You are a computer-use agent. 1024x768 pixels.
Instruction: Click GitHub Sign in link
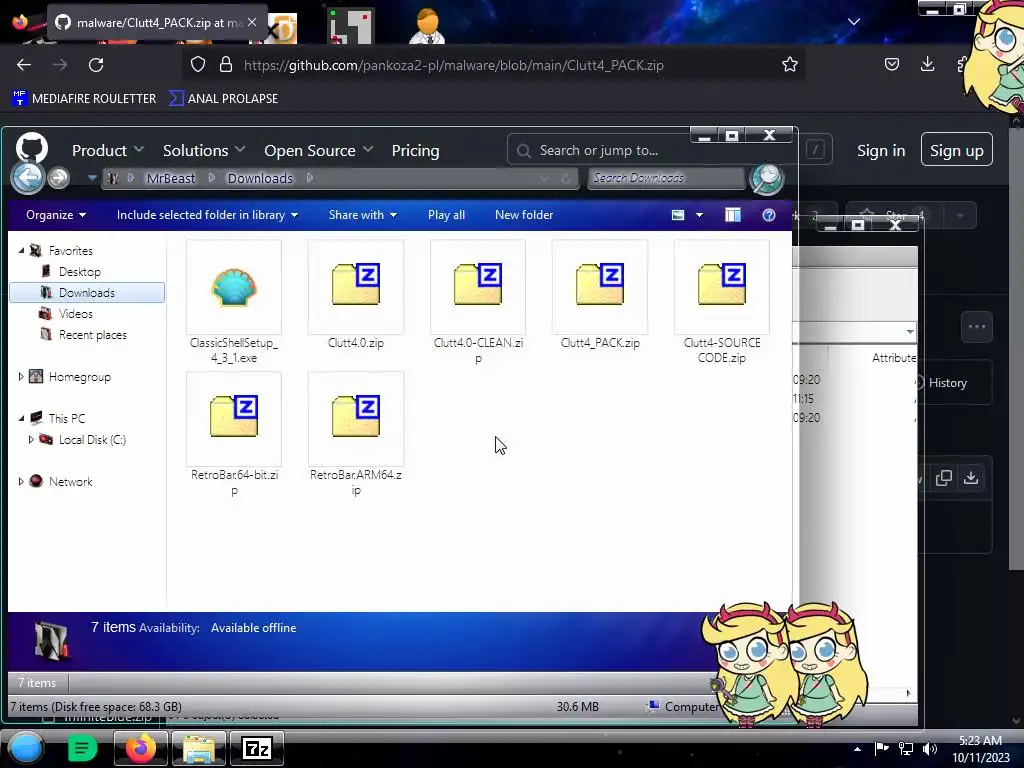pos(881,150)
